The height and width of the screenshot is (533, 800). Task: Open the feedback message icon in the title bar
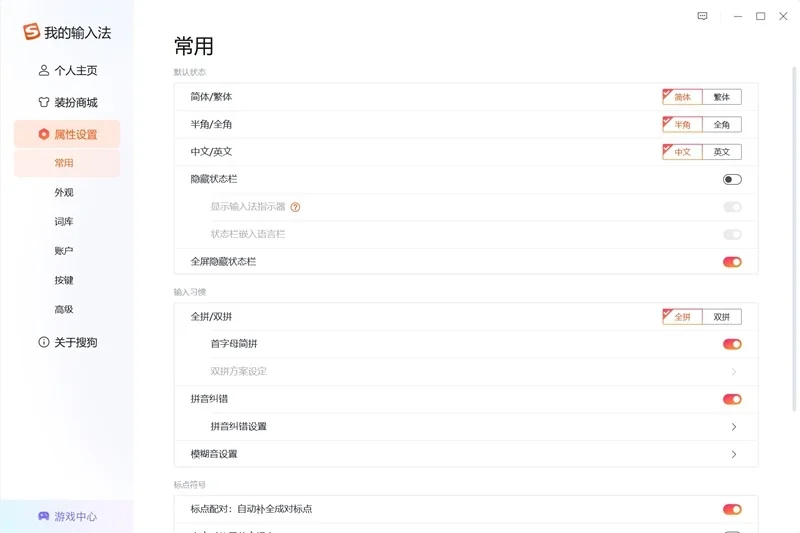(703, 16)
